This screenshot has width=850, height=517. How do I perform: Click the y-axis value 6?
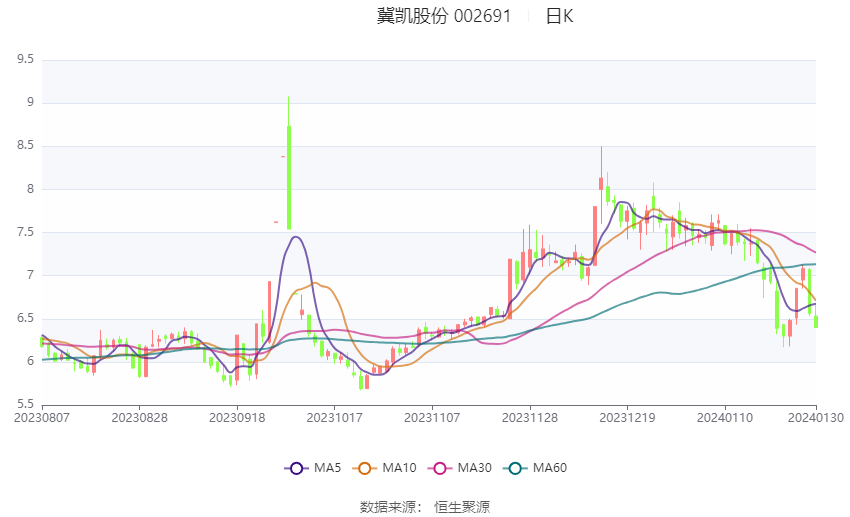pos(30,361)
